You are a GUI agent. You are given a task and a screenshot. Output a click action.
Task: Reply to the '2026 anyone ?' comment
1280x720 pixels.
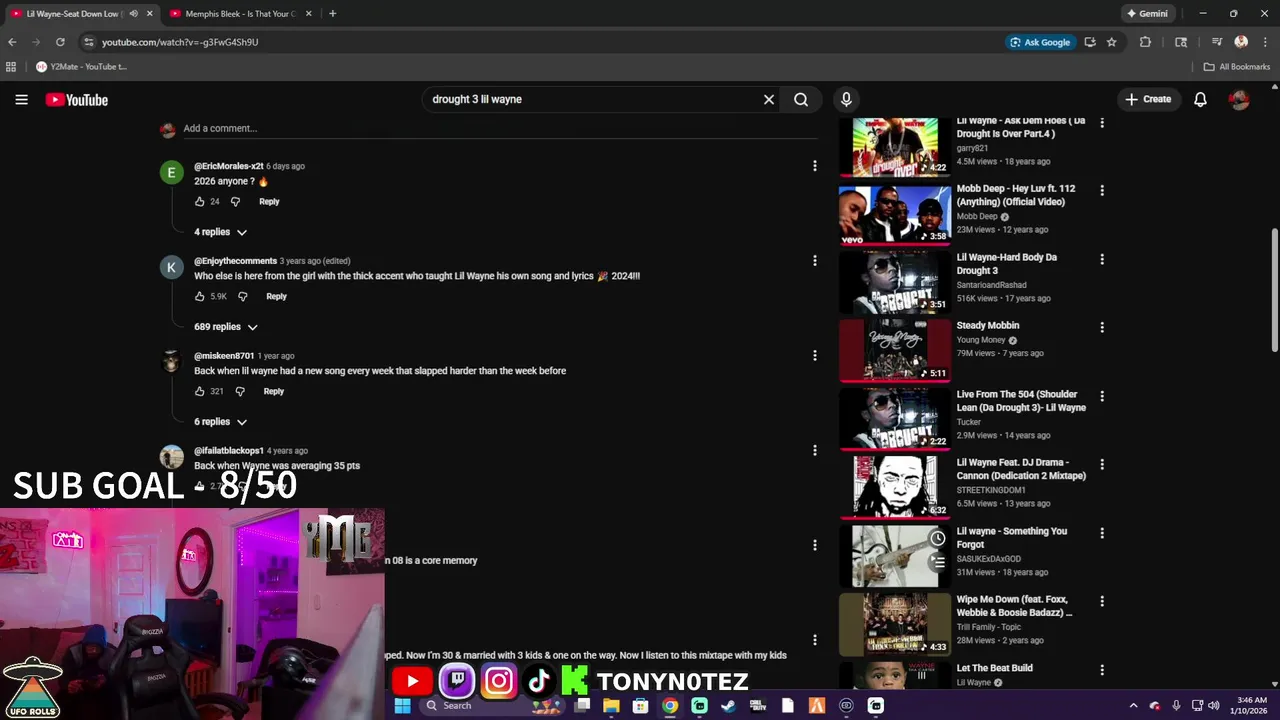269,201
